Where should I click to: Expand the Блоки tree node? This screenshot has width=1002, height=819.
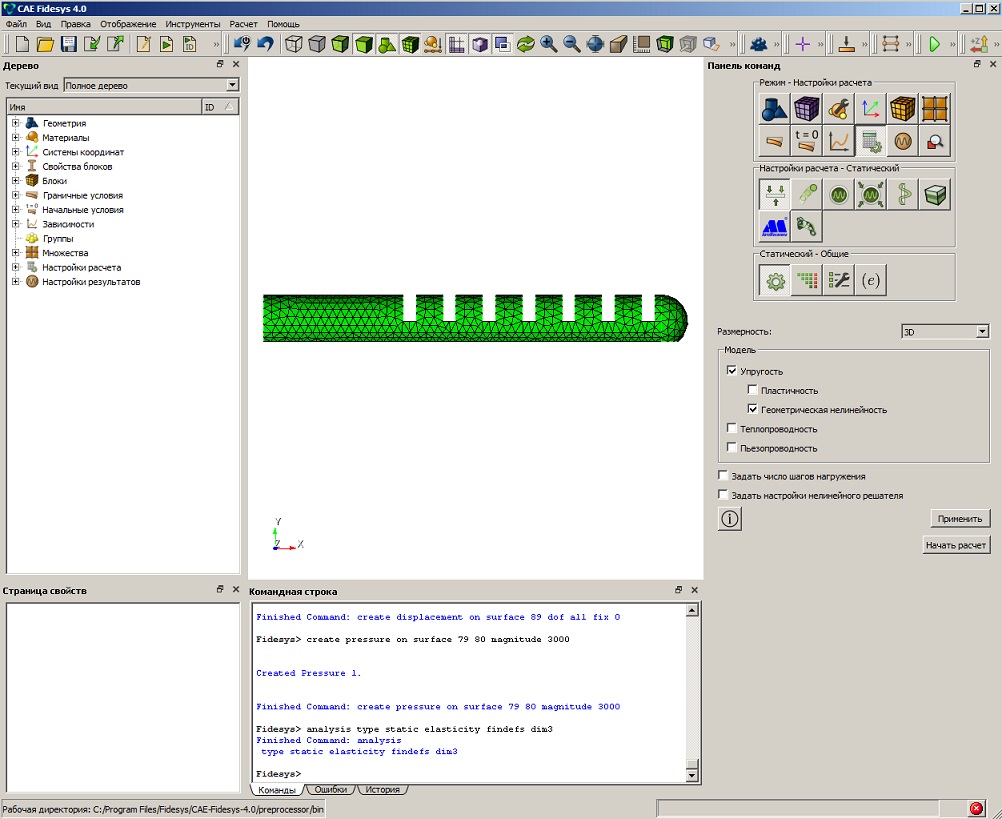click(x=16, y=181)
